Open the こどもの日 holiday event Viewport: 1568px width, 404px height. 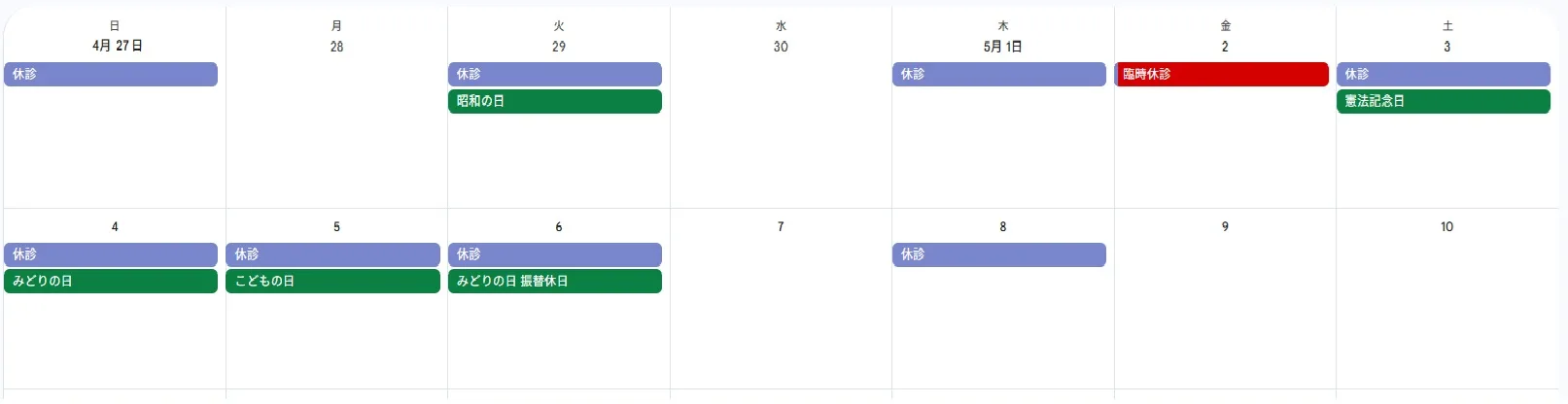tap(333, 282)
